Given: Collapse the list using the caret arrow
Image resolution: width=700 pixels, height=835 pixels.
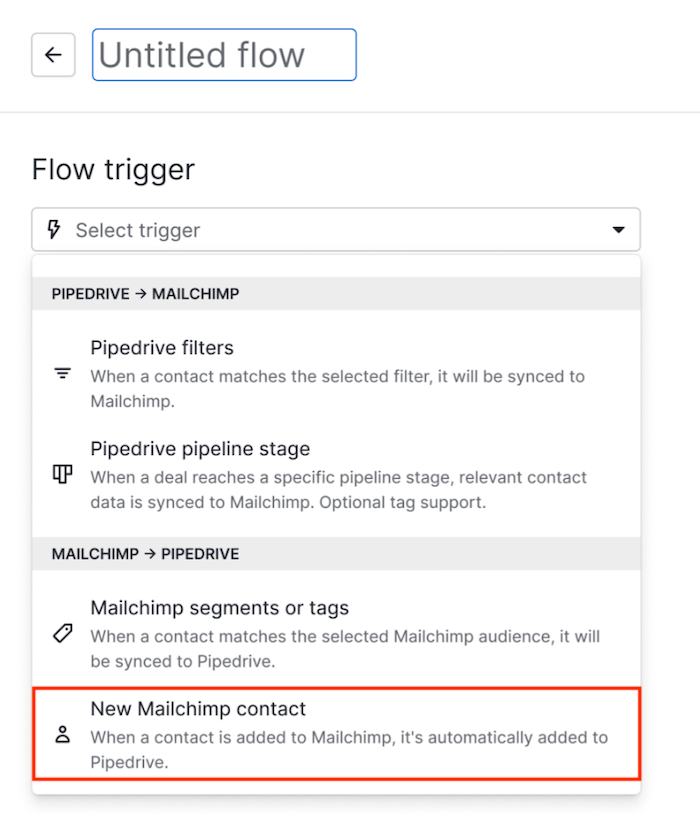Looking at the screenshot, I should pos(618,230).
